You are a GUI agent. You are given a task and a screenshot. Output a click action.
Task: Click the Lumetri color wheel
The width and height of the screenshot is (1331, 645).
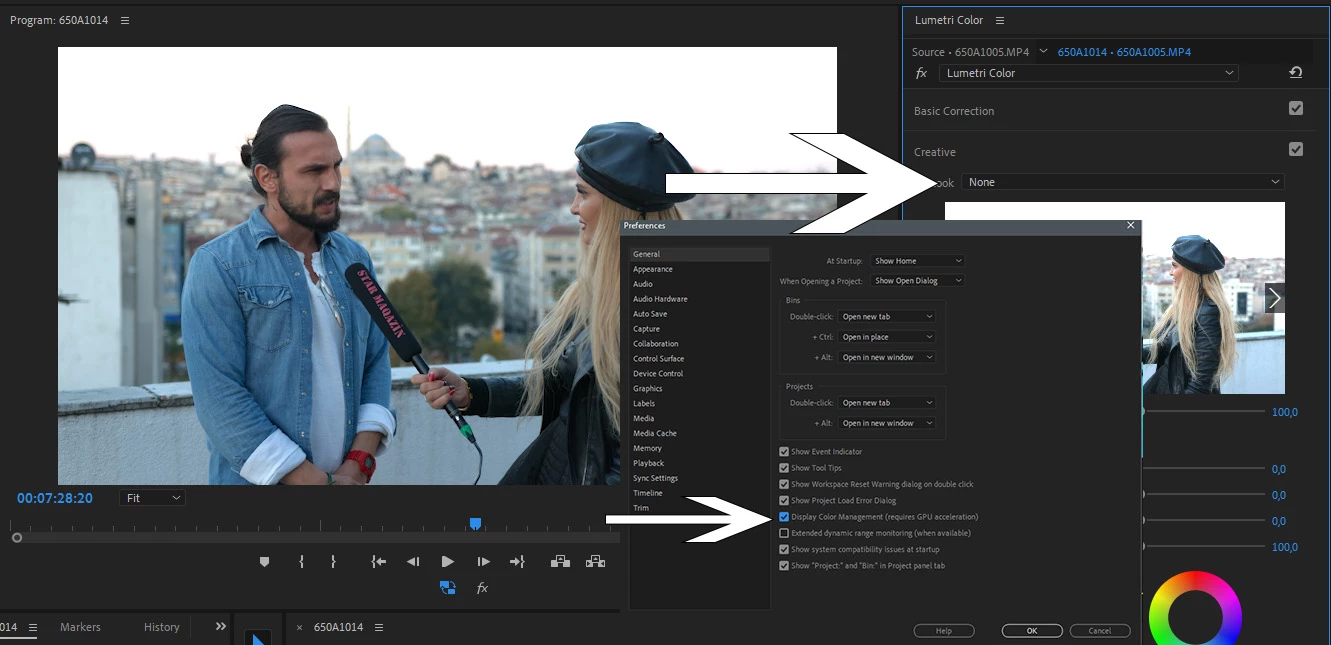1195,610
